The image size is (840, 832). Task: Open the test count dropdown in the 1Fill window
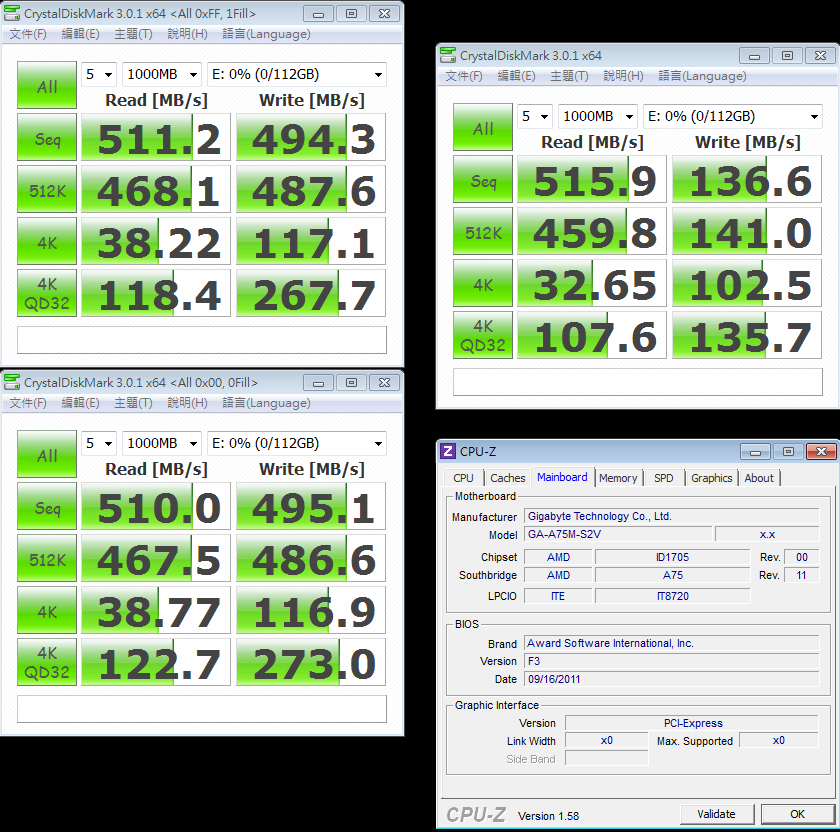pos(99,74)
